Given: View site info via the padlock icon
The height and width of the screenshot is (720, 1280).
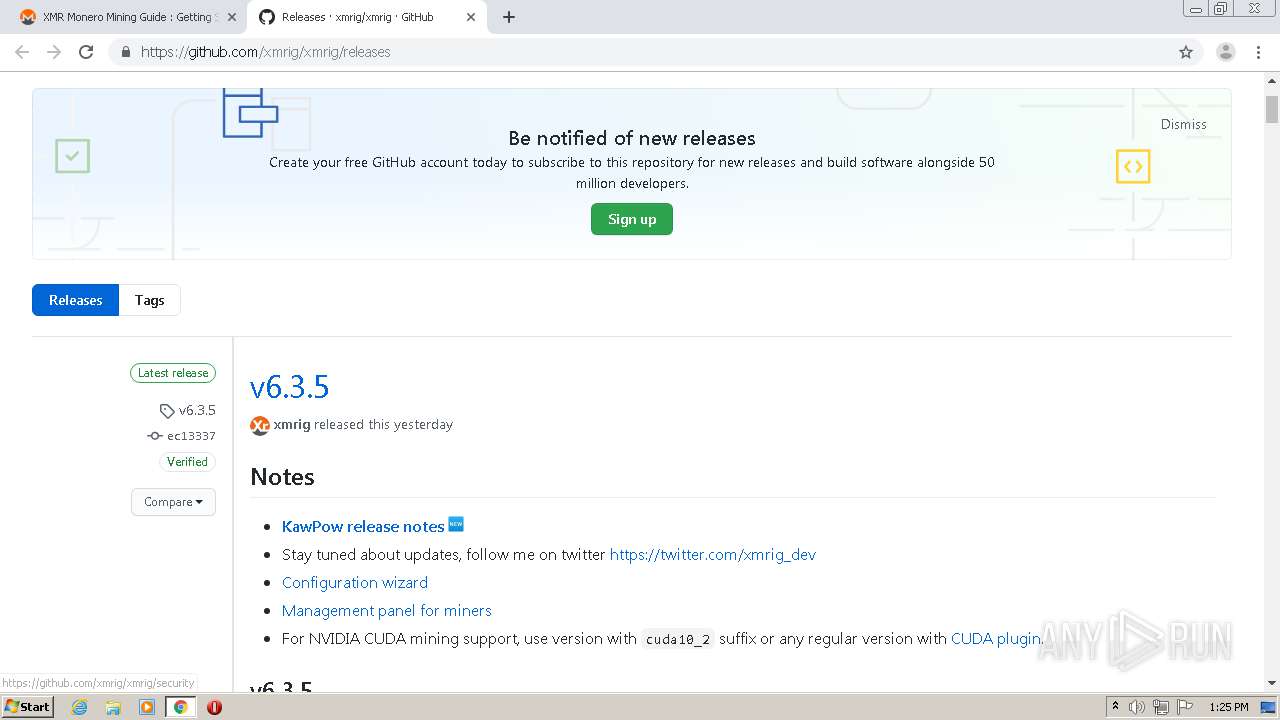Looking at the screenshot, I should [125, 52].
